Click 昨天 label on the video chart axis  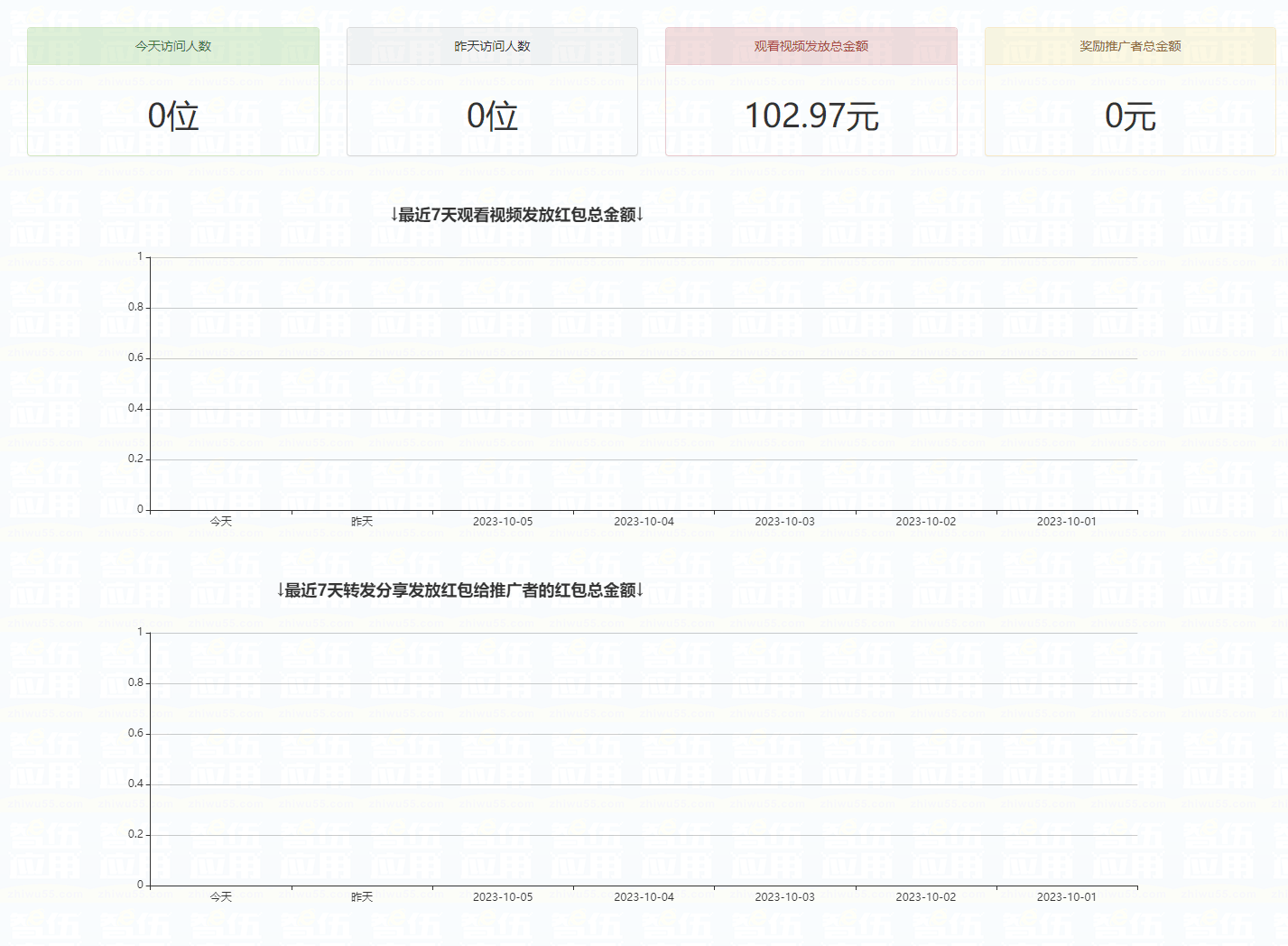pyautogui.click(x=362, y=522)
